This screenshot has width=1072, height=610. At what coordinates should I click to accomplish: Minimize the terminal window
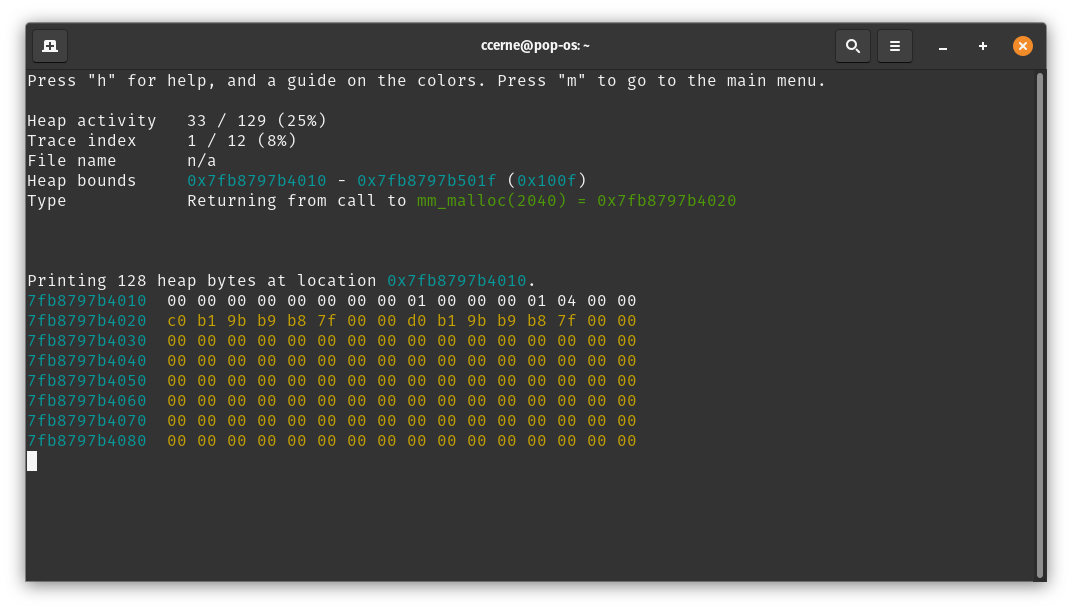click(x=943, y=46)
